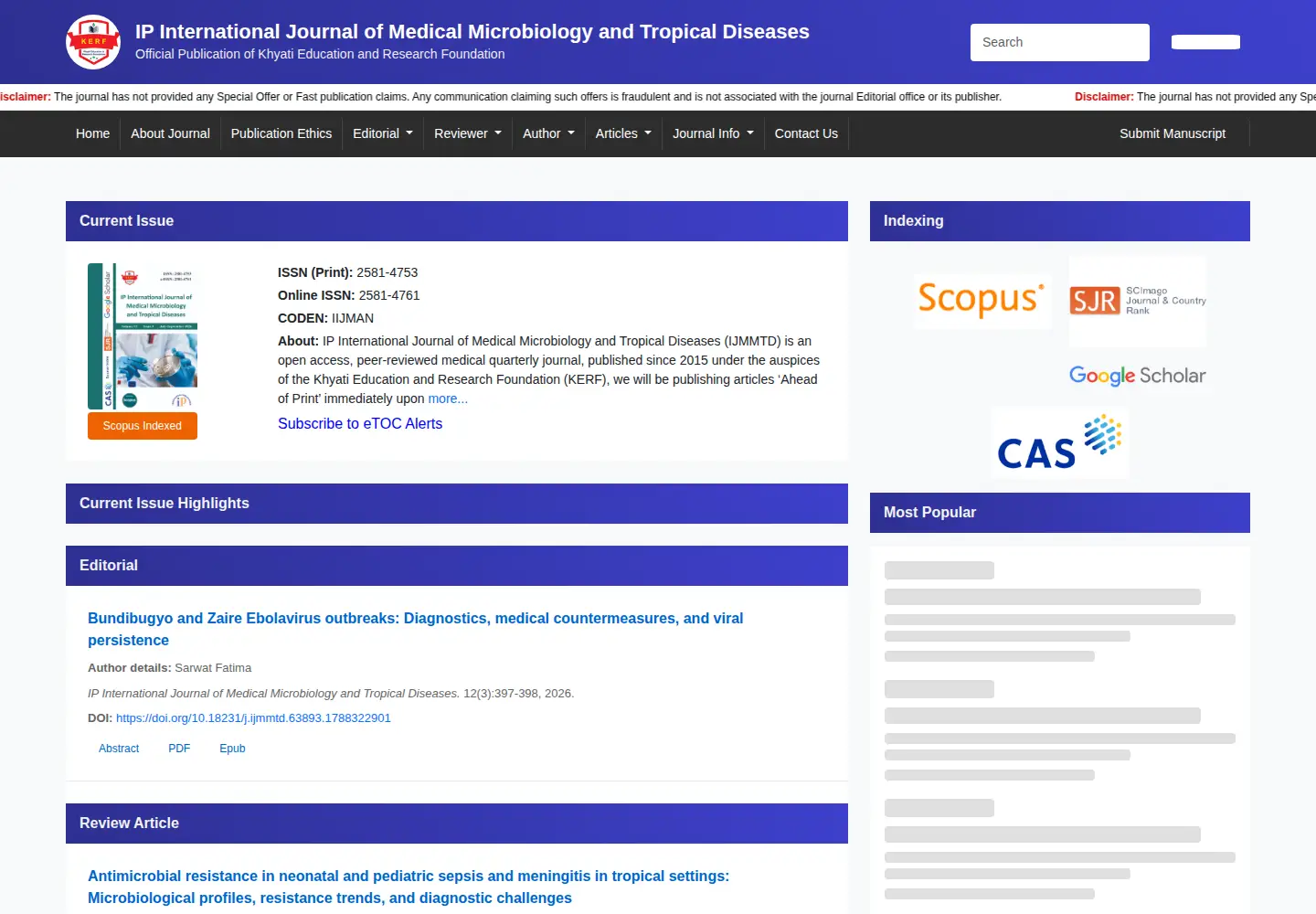Viewport: 1316px width, 914px height.
Task: Open the Contact Us page
Action: tap(806, 133)
